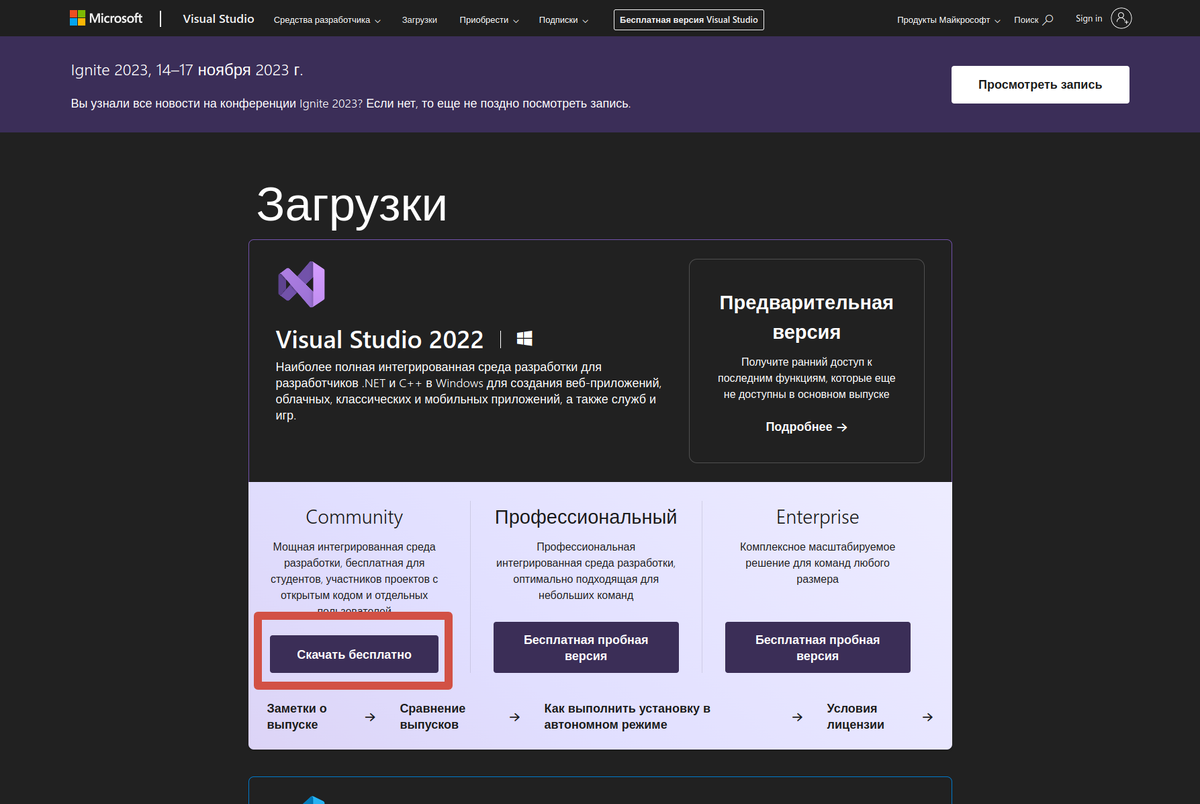
Task: Expand the Подписки dropdown
Action: [563, 19]
